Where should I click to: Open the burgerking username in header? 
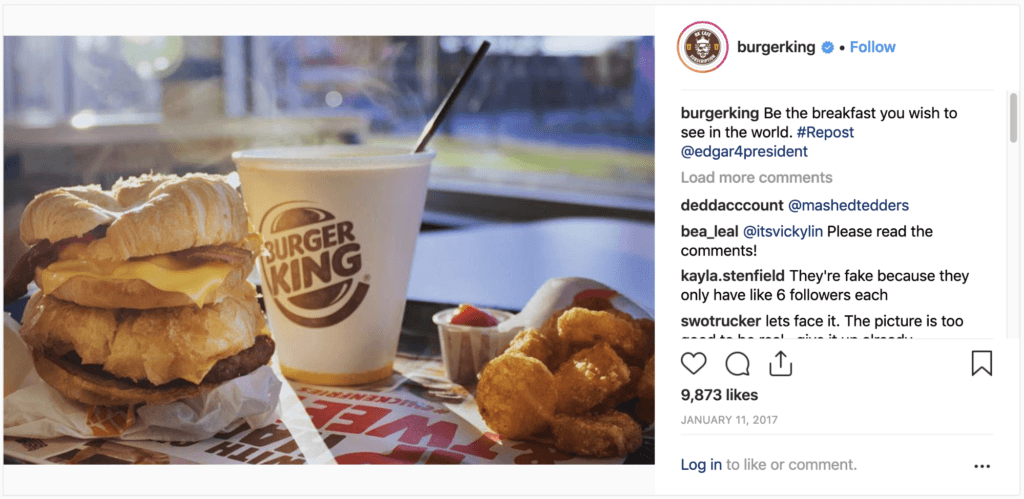[x=776, y=47]
